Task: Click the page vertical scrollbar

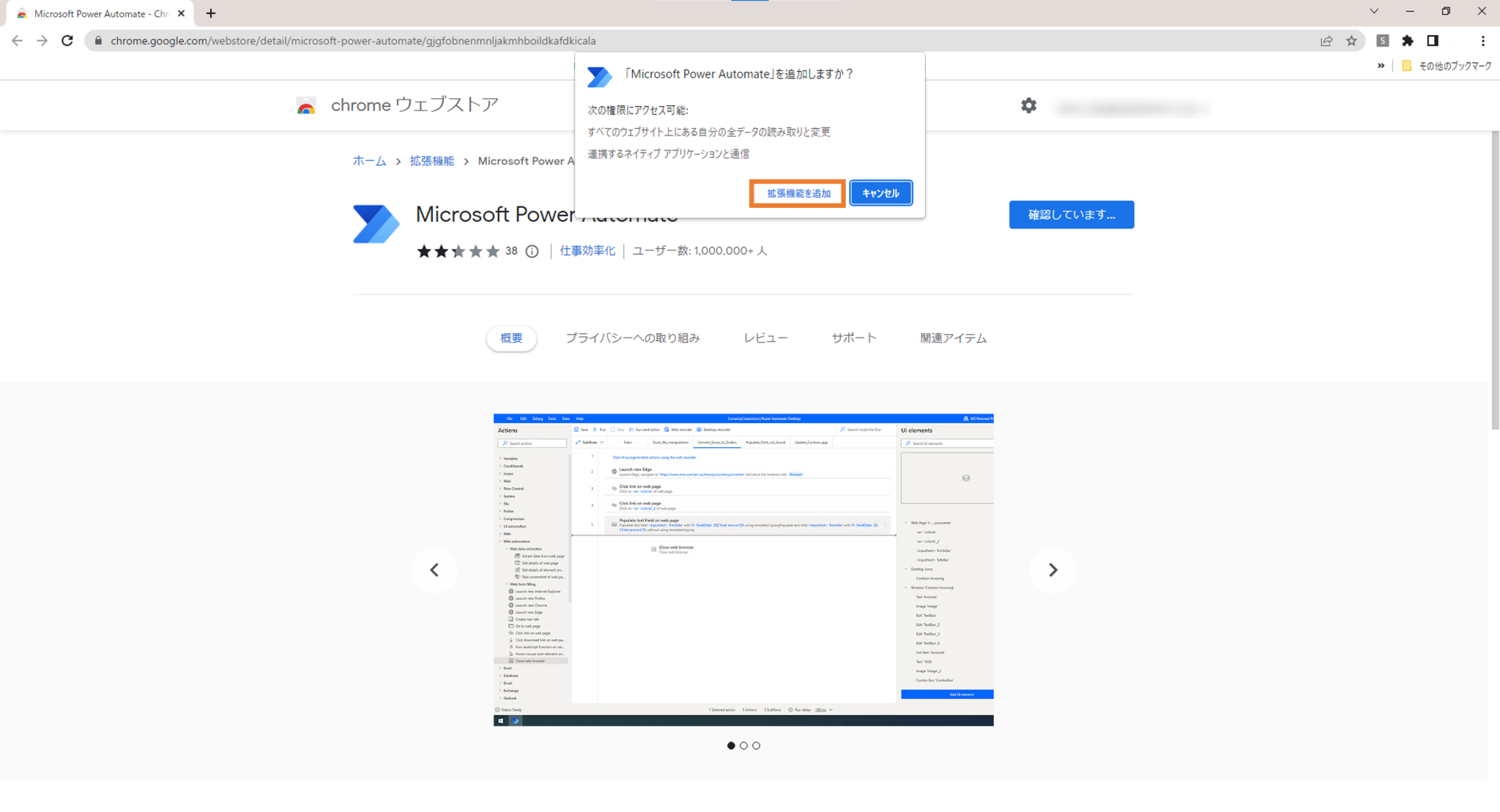Action: [1494, 278]
